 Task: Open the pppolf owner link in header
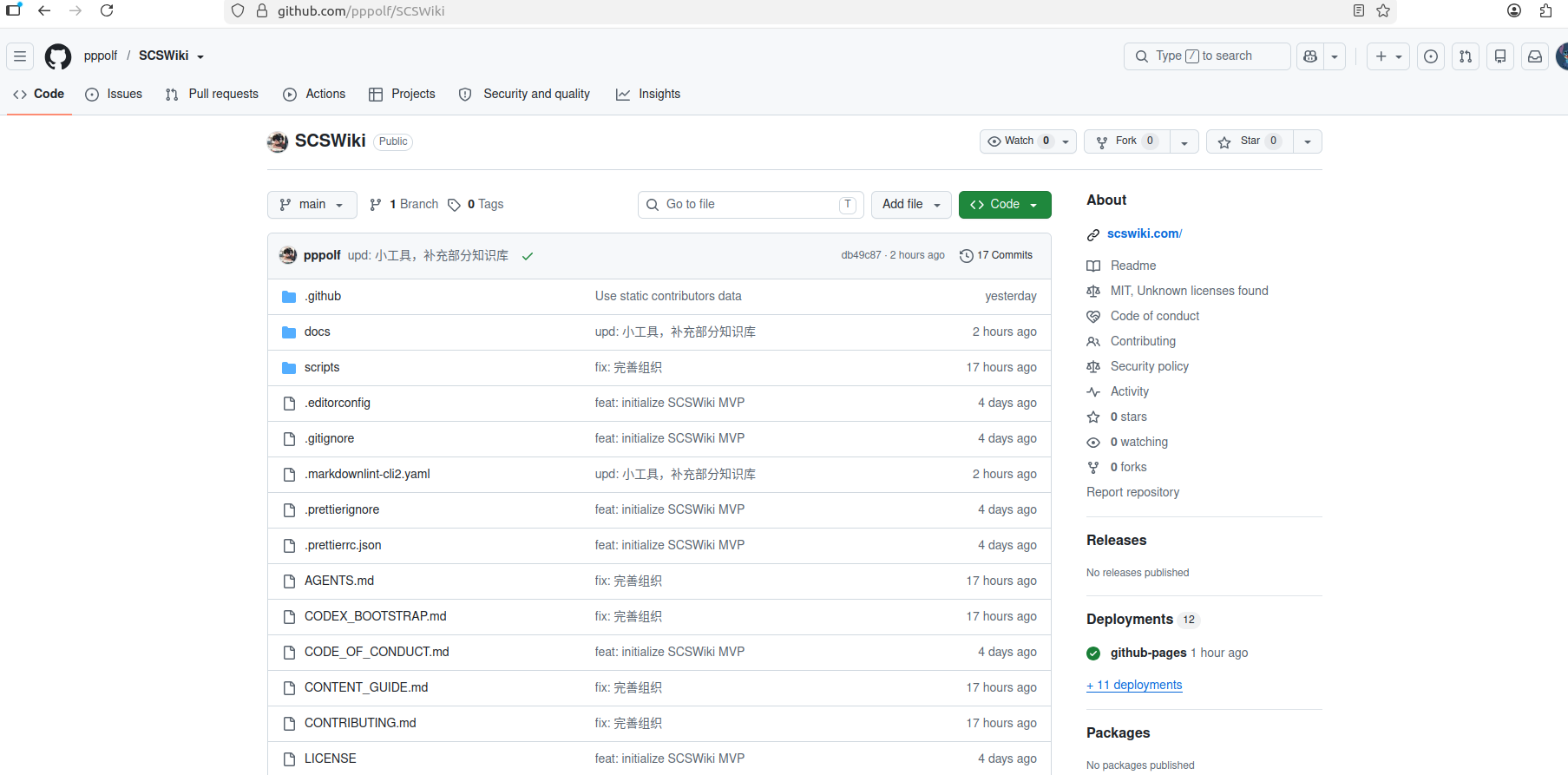point(101,56)
